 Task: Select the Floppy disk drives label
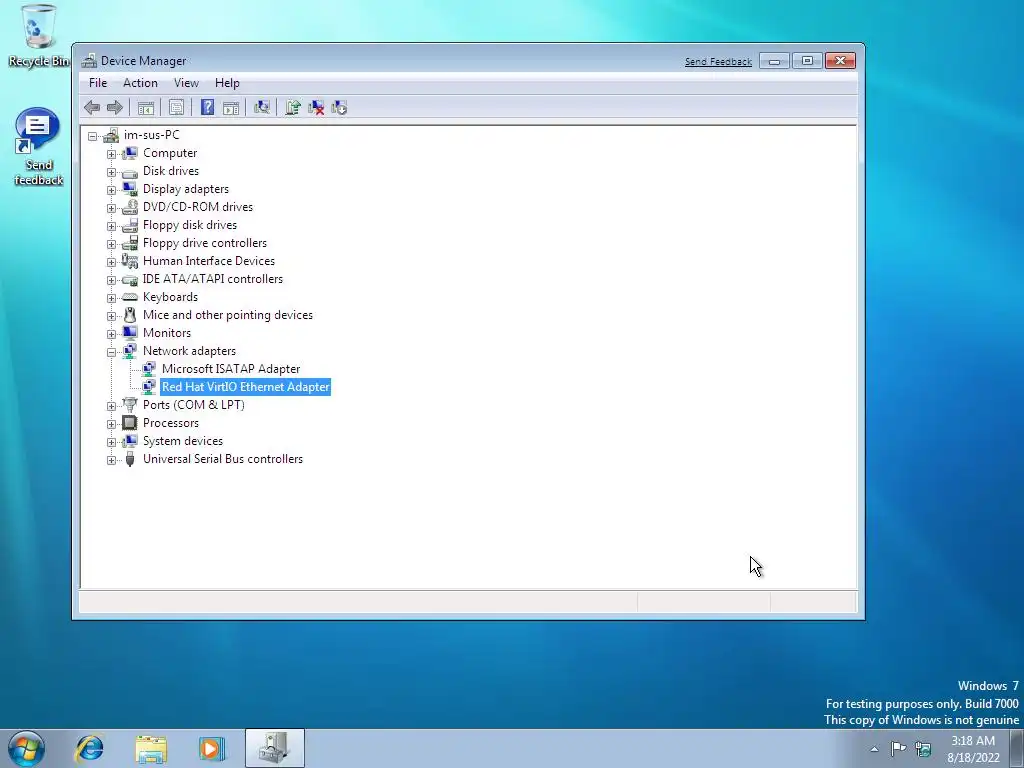(x=190, y=225)
